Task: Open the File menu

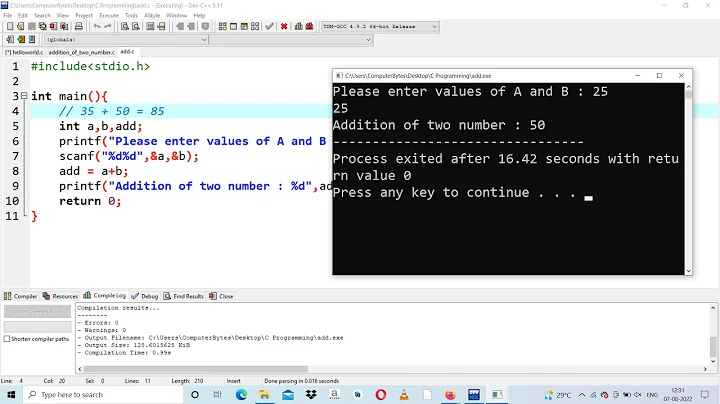Action: pos(7,15)
